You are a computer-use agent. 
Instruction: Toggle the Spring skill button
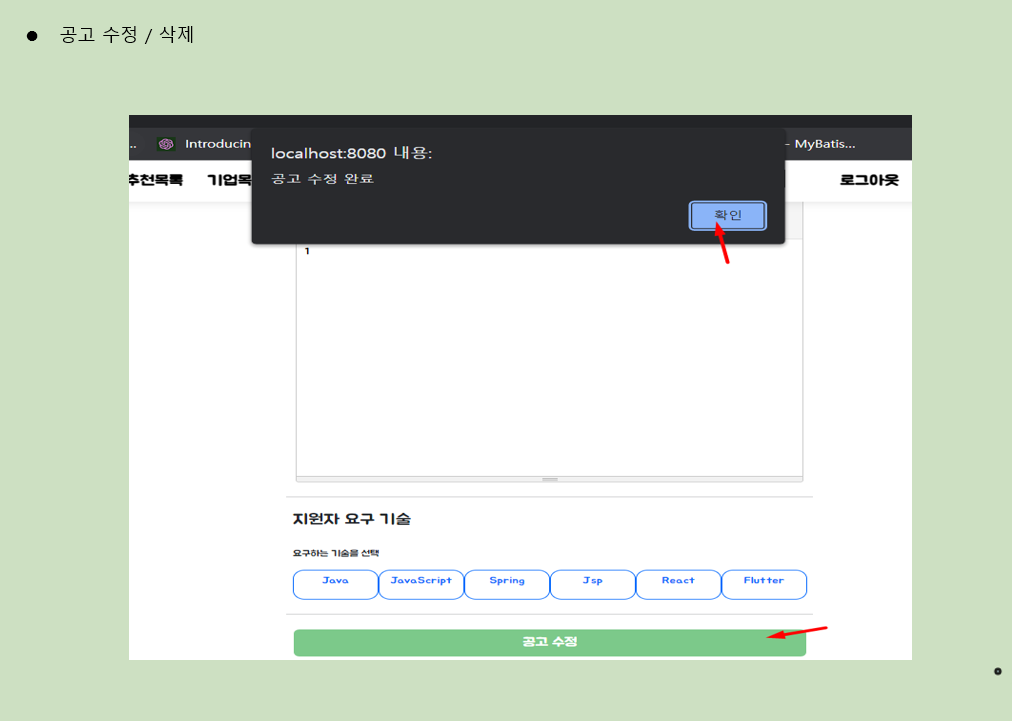[506, 584]
